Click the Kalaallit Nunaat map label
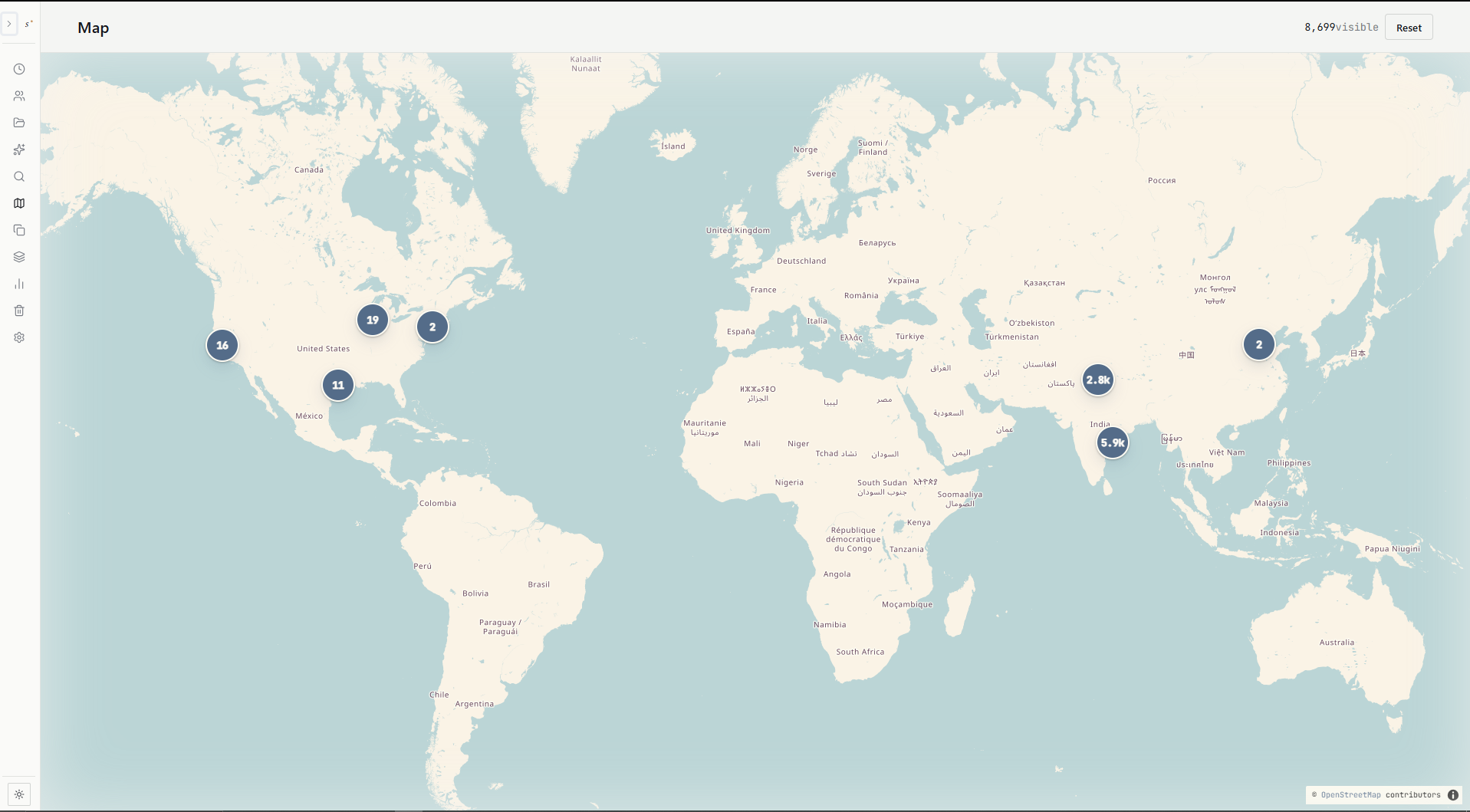The height and width of the screenshot is (812, 1470). pyautogui.click(x=586, y=64)
